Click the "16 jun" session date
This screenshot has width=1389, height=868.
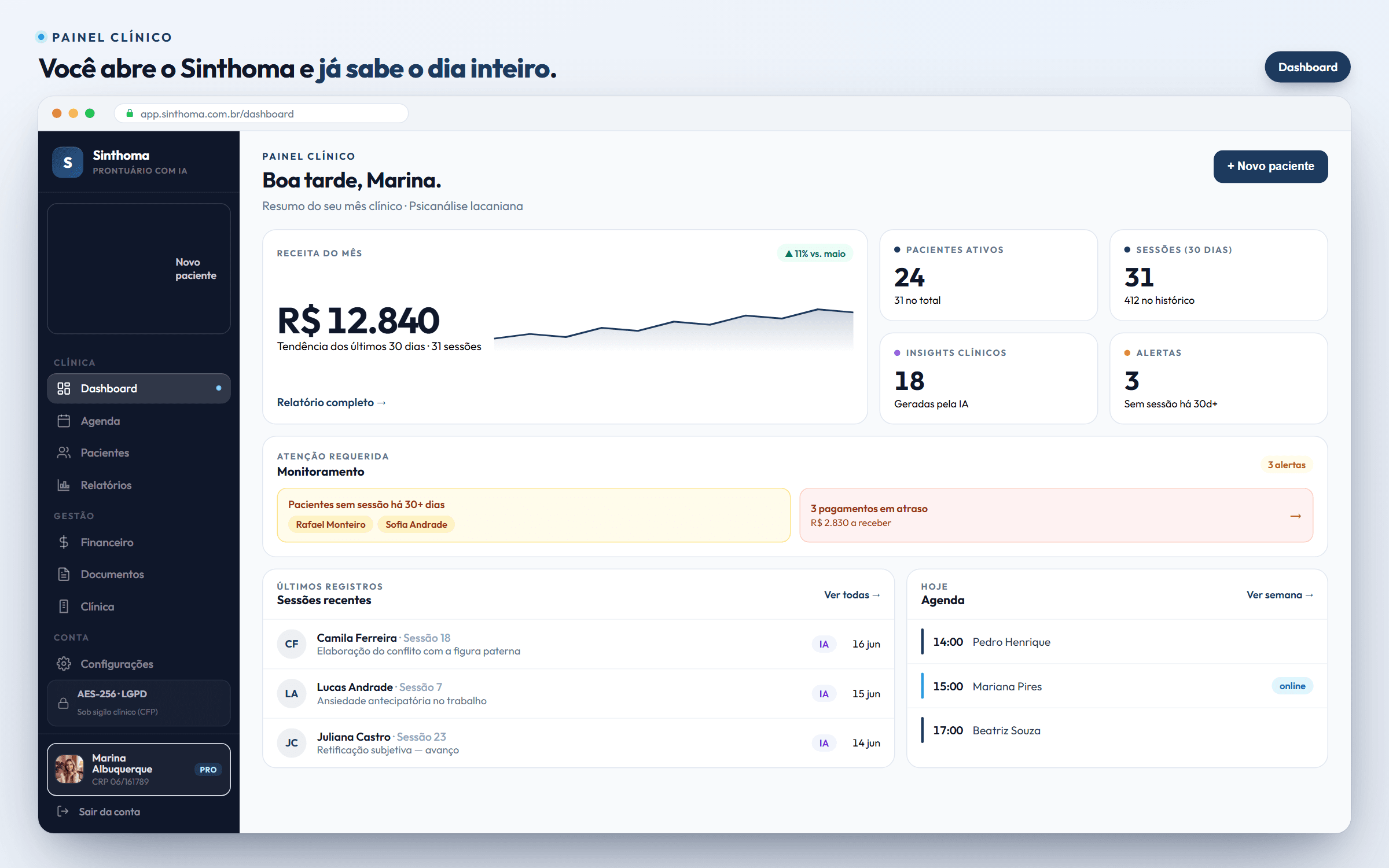coord(866,644)
